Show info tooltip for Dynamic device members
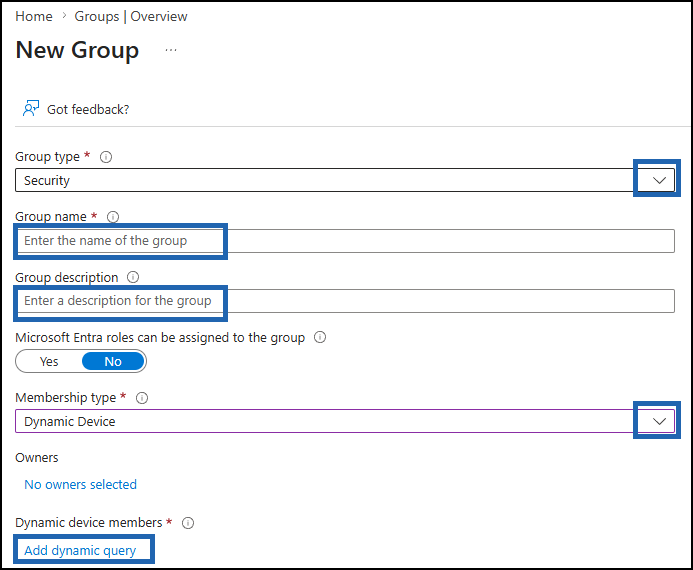693x570 pixels. pyautogui.click(x=188, y=523)
